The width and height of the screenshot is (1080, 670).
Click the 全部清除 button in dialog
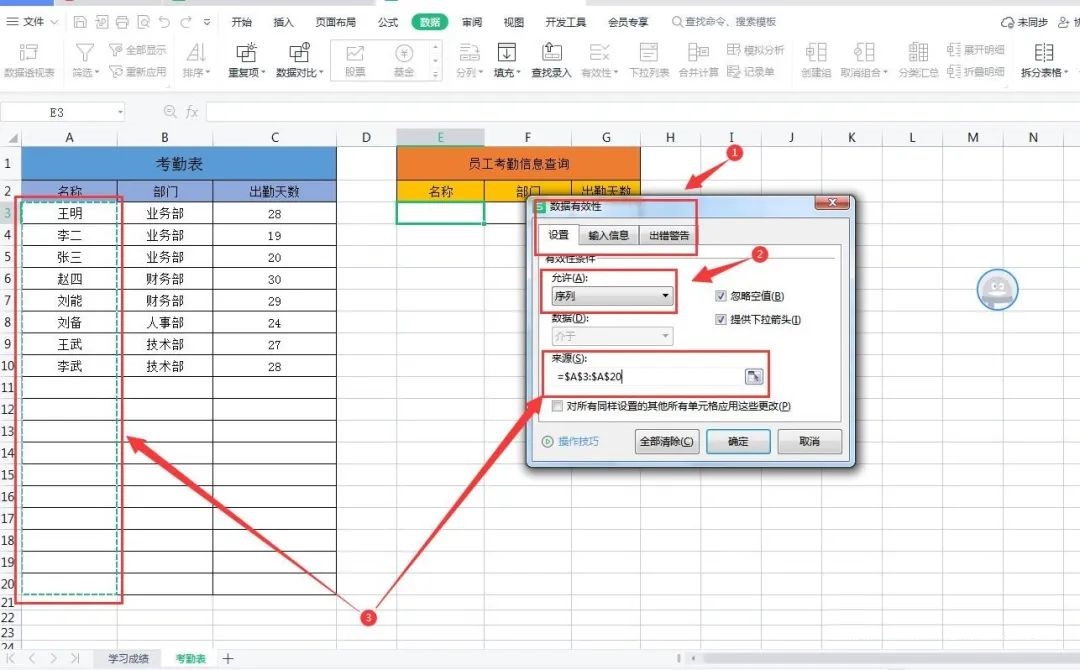pyautogui.click(x=666, y=441)
